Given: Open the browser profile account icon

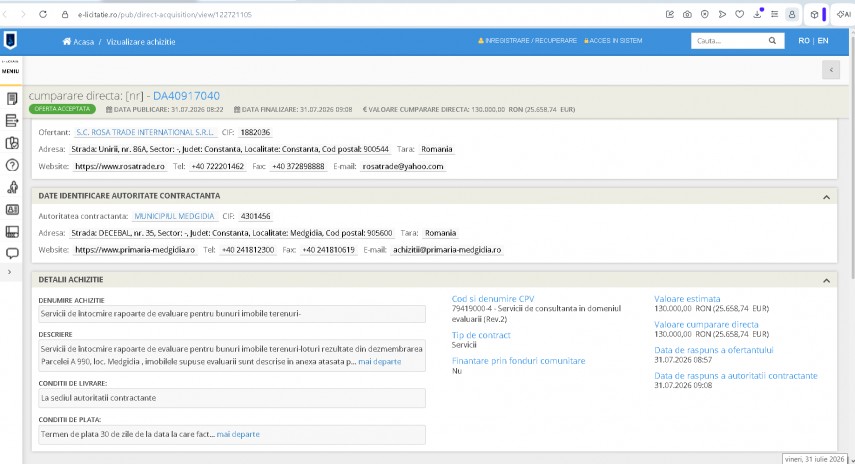Looking at the screenshot, I should tap(792, 15).
